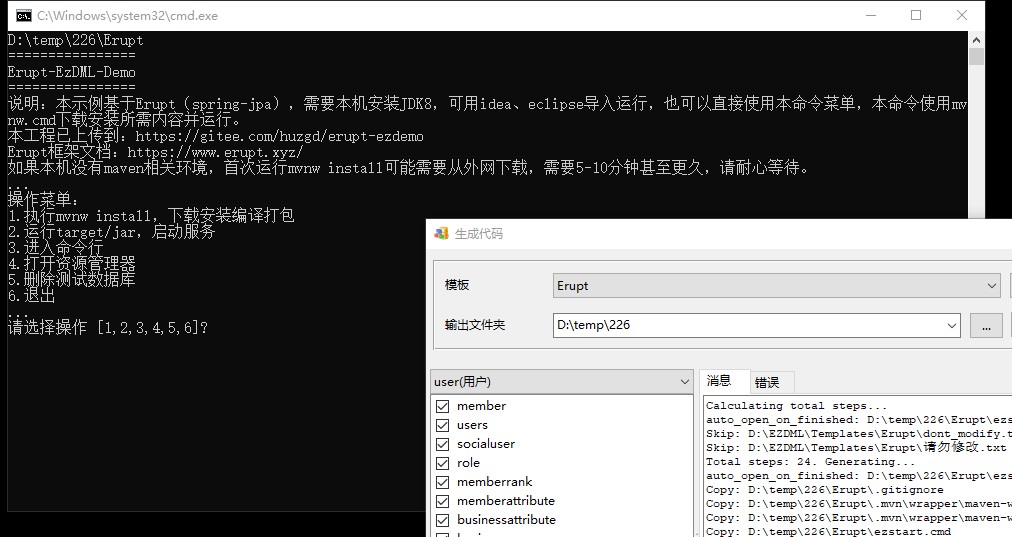This screenshot has height=537, width=1012.
Task: Click the cmd window scrollbar up arrow
Action: [x=977, y=40]
